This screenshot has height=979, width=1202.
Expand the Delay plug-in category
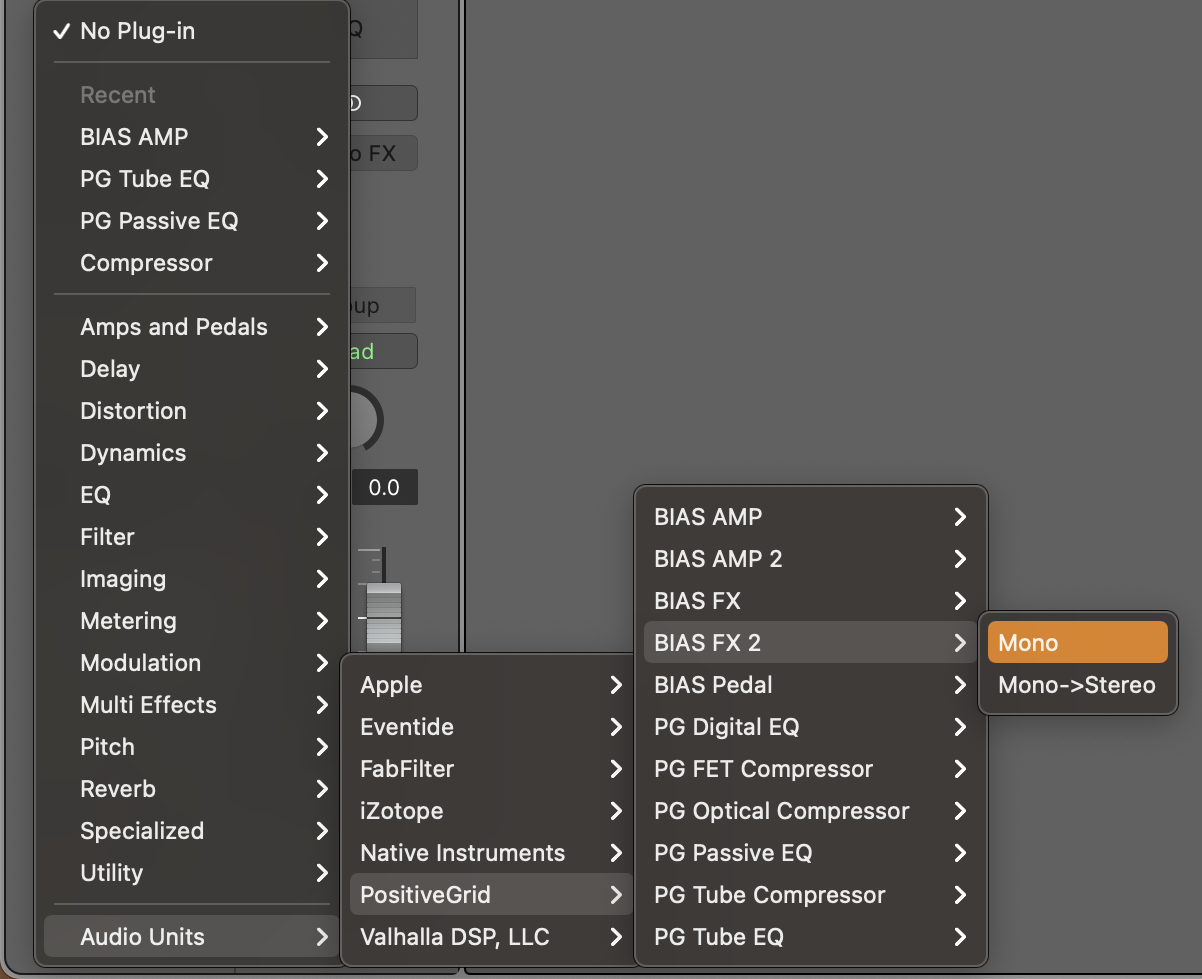(192, 369)
